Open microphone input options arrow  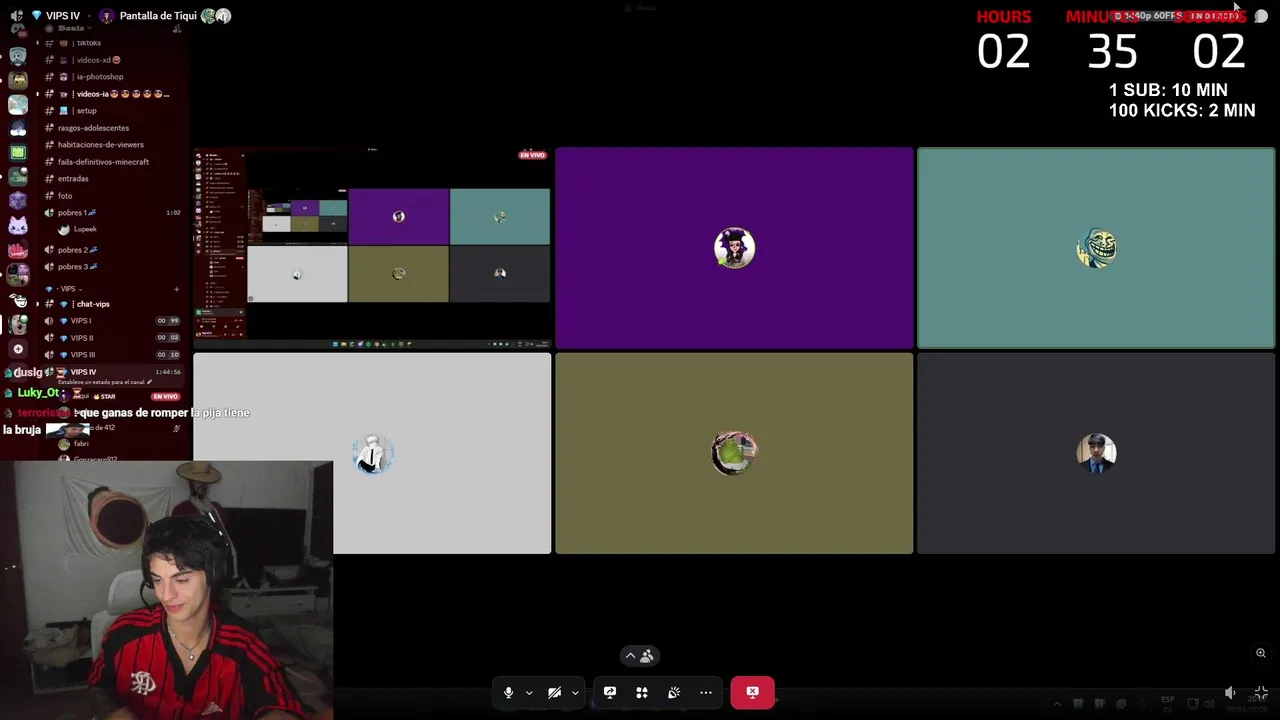point(529,693)
